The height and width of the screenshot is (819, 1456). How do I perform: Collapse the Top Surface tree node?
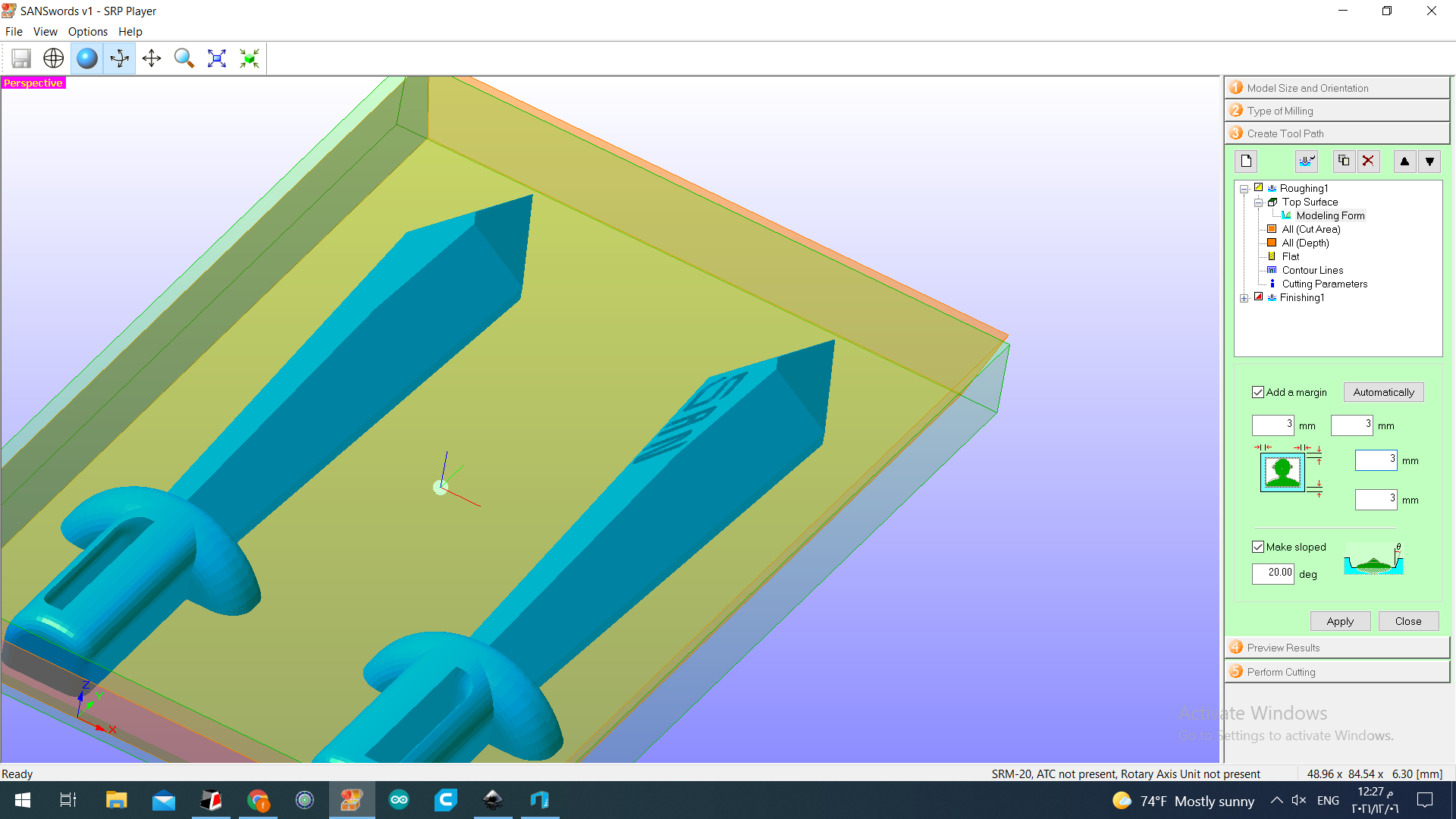click(1259, 202)
